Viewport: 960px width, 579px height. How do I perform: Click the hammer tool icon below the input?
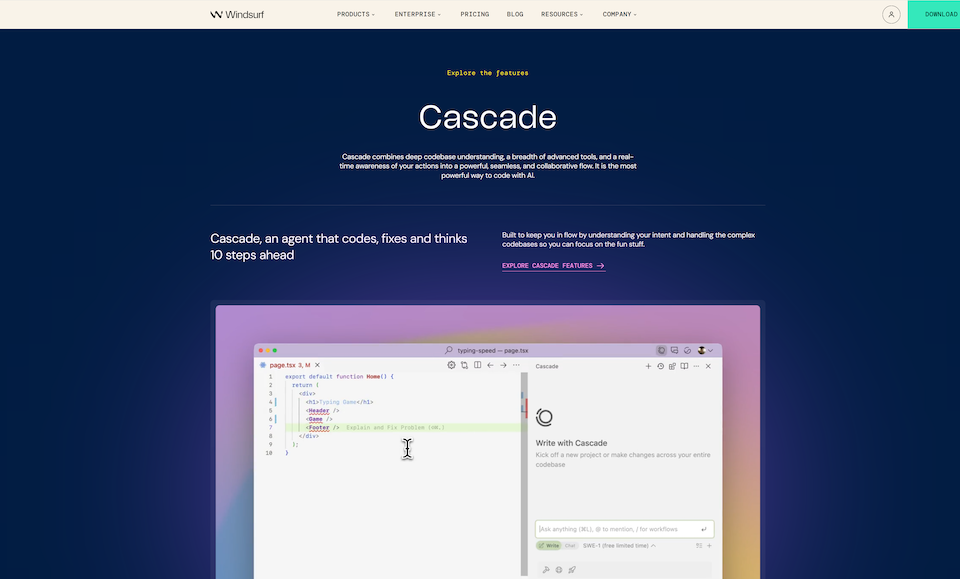546,570
